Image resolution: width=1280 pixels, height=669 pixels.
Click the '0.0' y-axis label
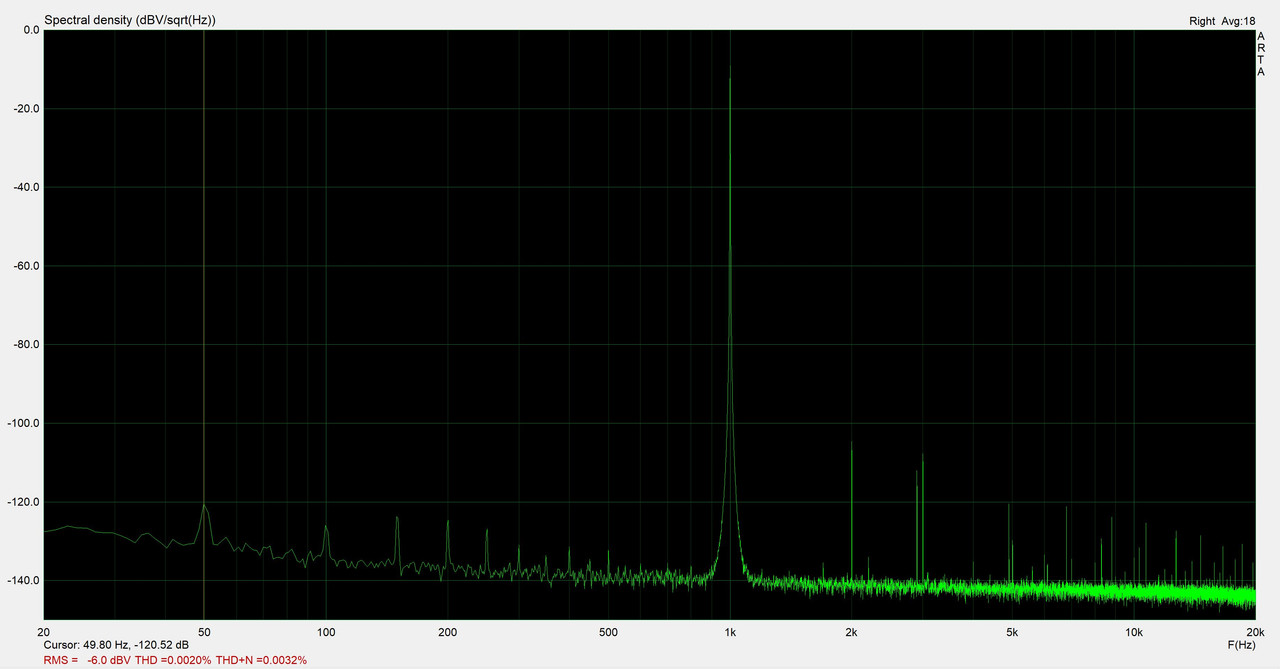coord(30,30)
